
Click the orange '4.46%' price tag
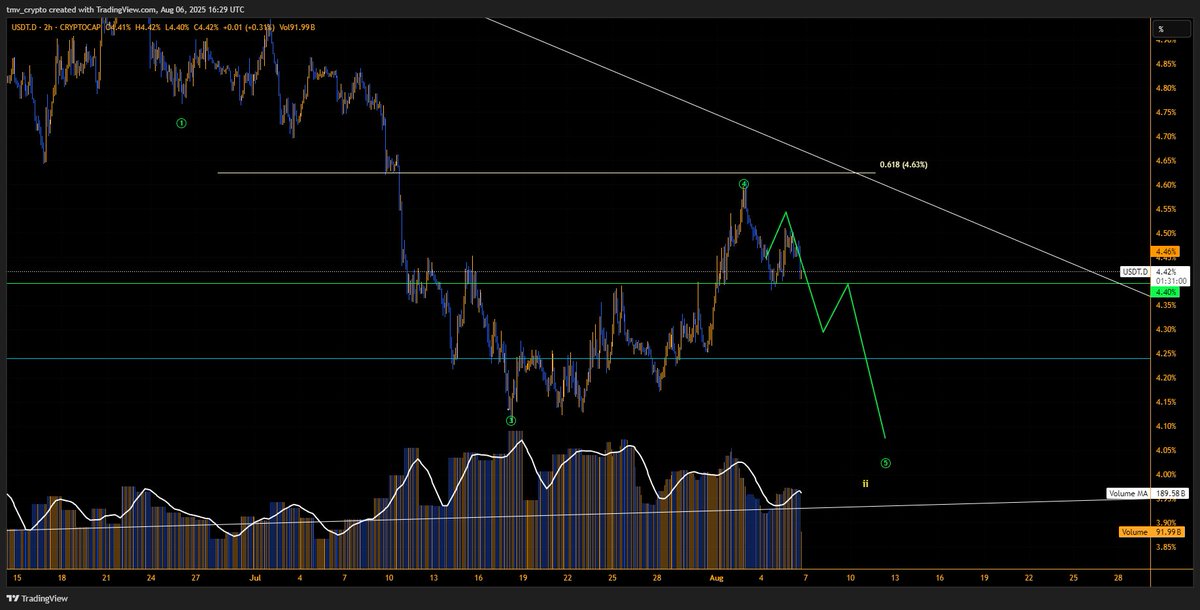[1165, 251]
